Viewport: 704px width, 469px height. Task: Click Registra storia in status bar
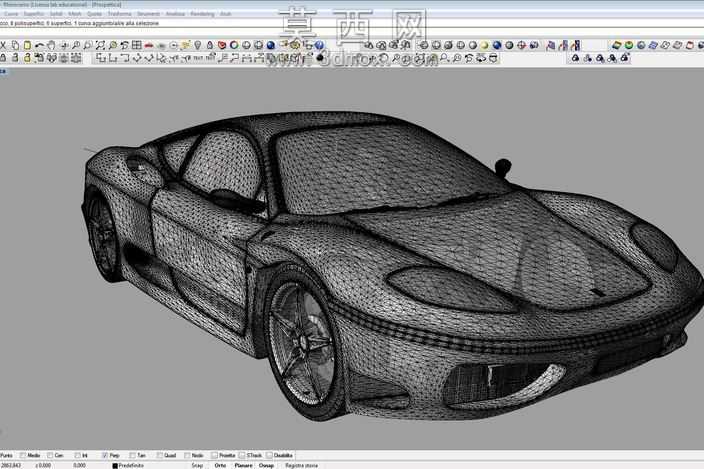click(302, 465)
